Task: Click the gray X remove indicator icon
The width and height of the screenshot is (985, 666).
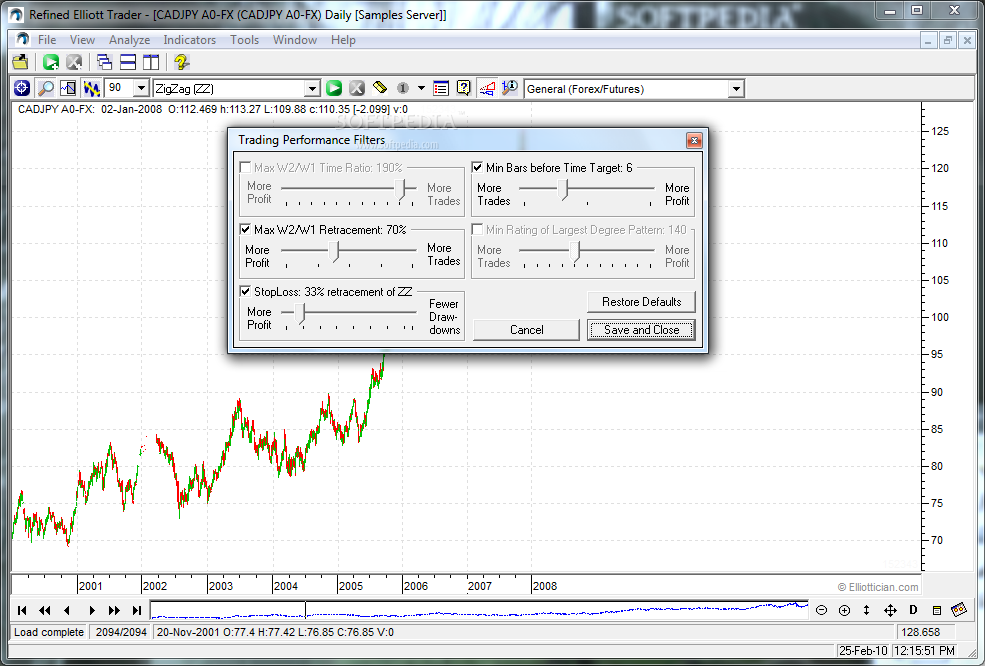Action: [357, 89]
